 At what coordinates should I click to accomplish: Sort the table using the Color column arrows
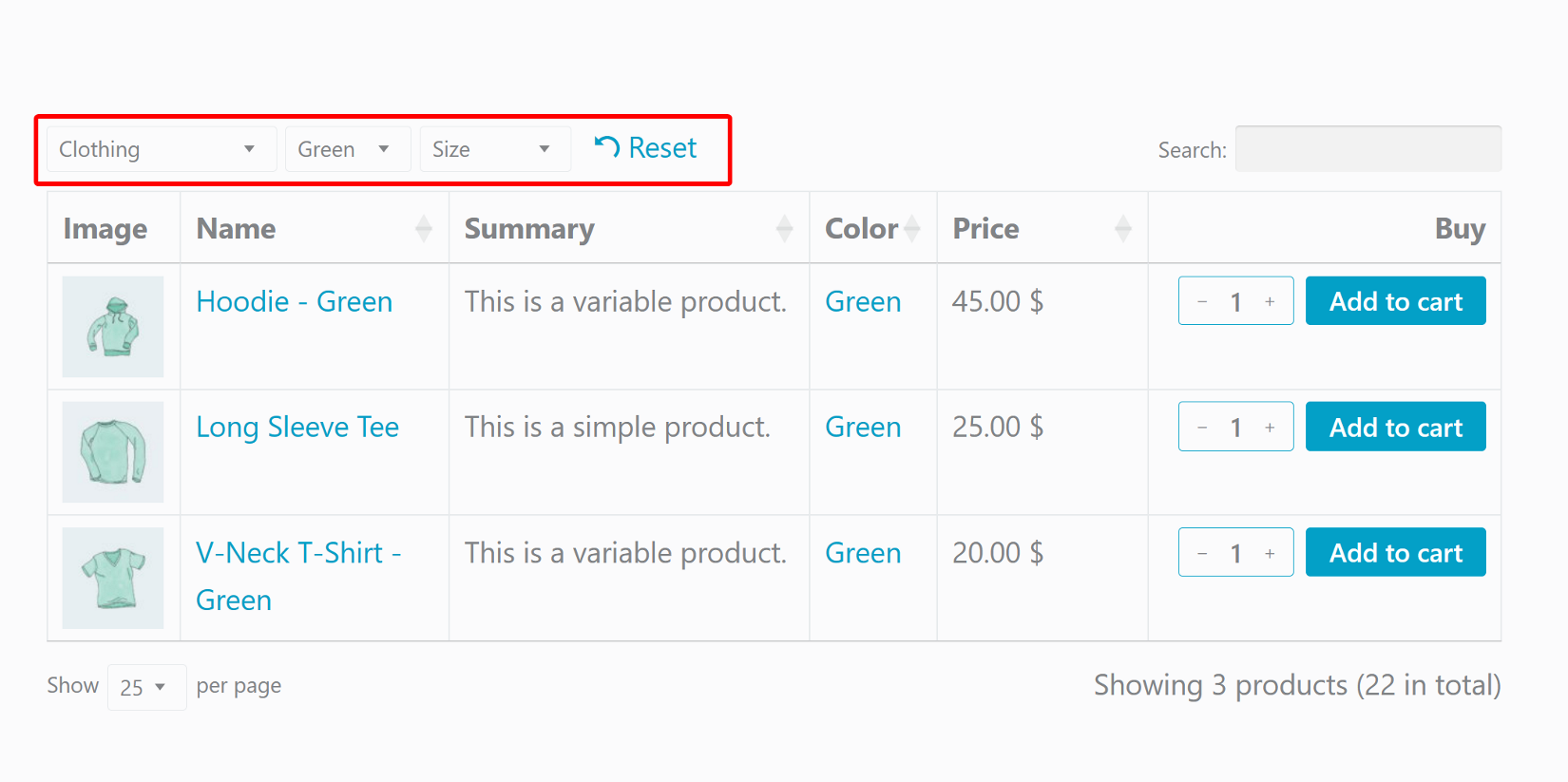coord(913,228)
